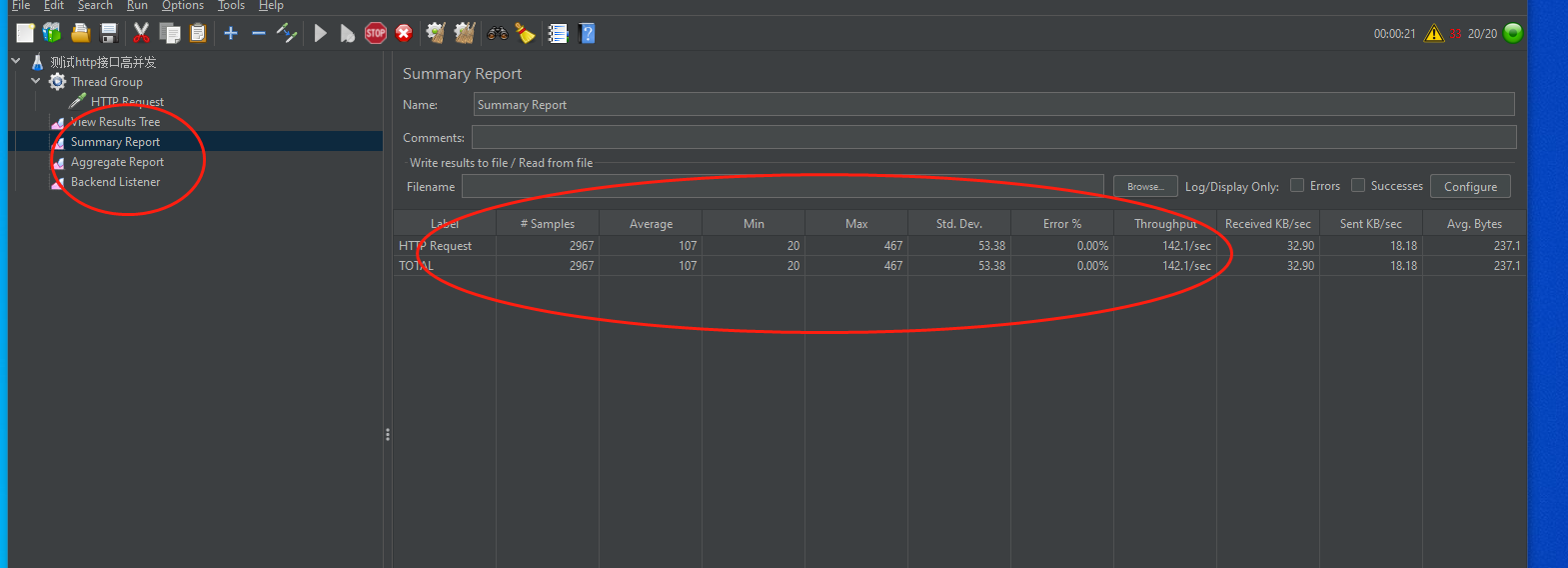Screen dimensions: 1568x568
Task: Collapse the Thread Group tree node
Action: pyautogui.click(x=36, y=81)
